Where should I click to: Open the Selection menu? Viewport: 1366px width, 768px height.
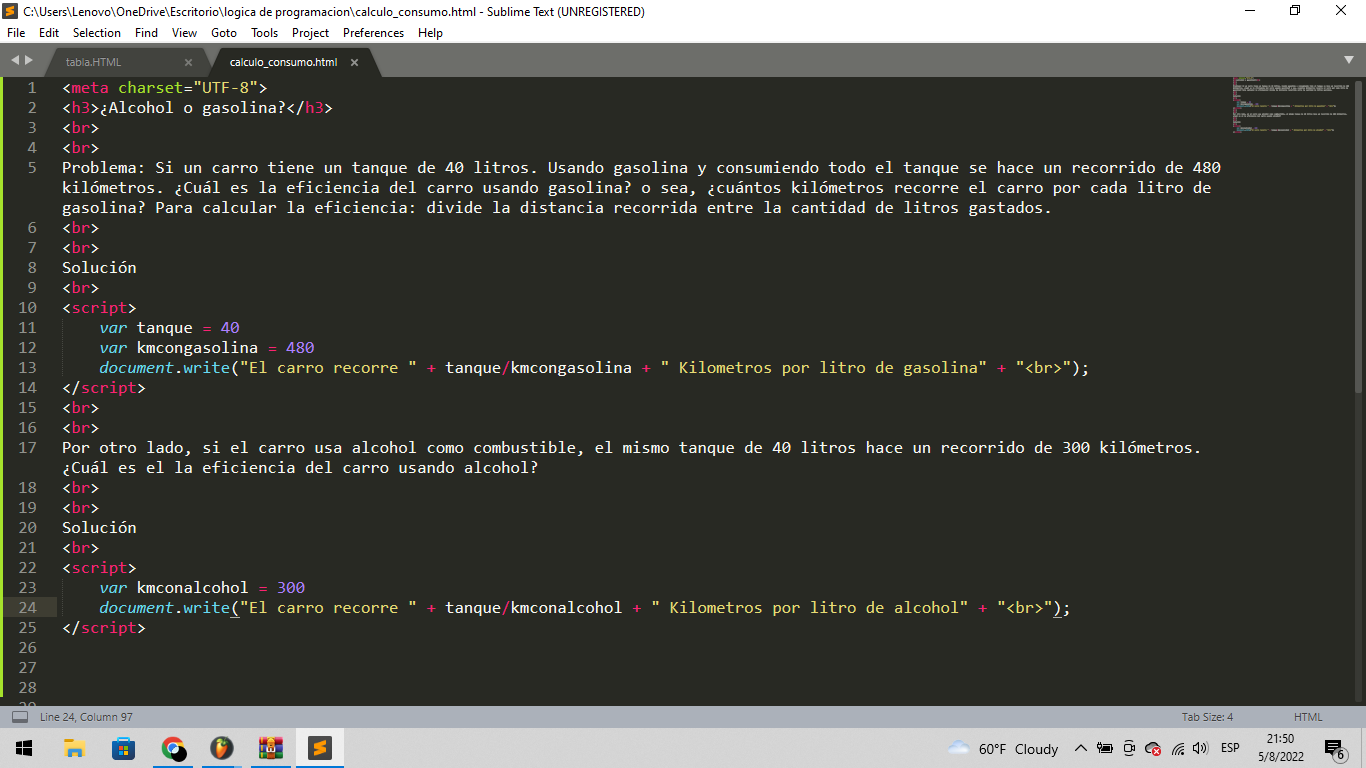[97, 33]
